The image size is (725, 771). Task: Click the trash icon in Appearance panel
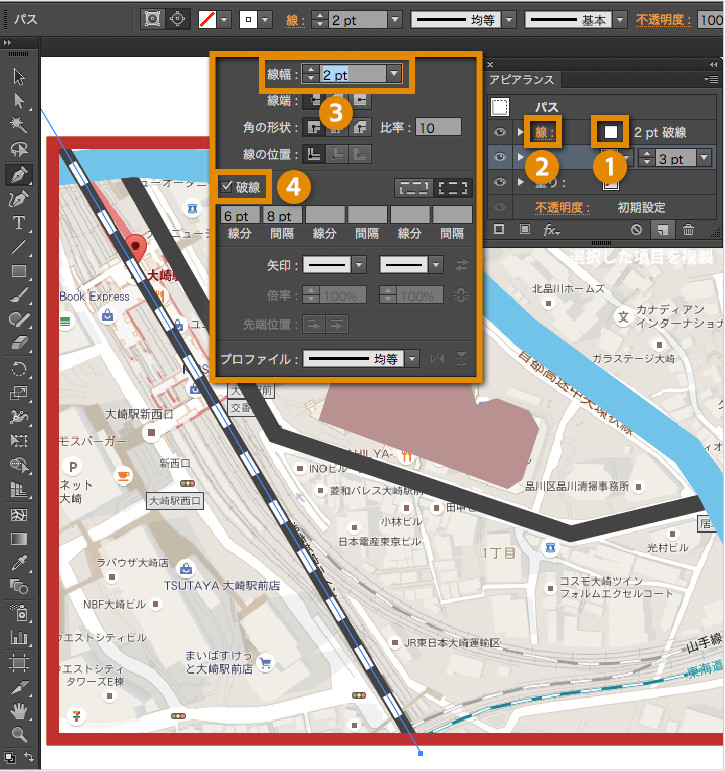(688, 229)
